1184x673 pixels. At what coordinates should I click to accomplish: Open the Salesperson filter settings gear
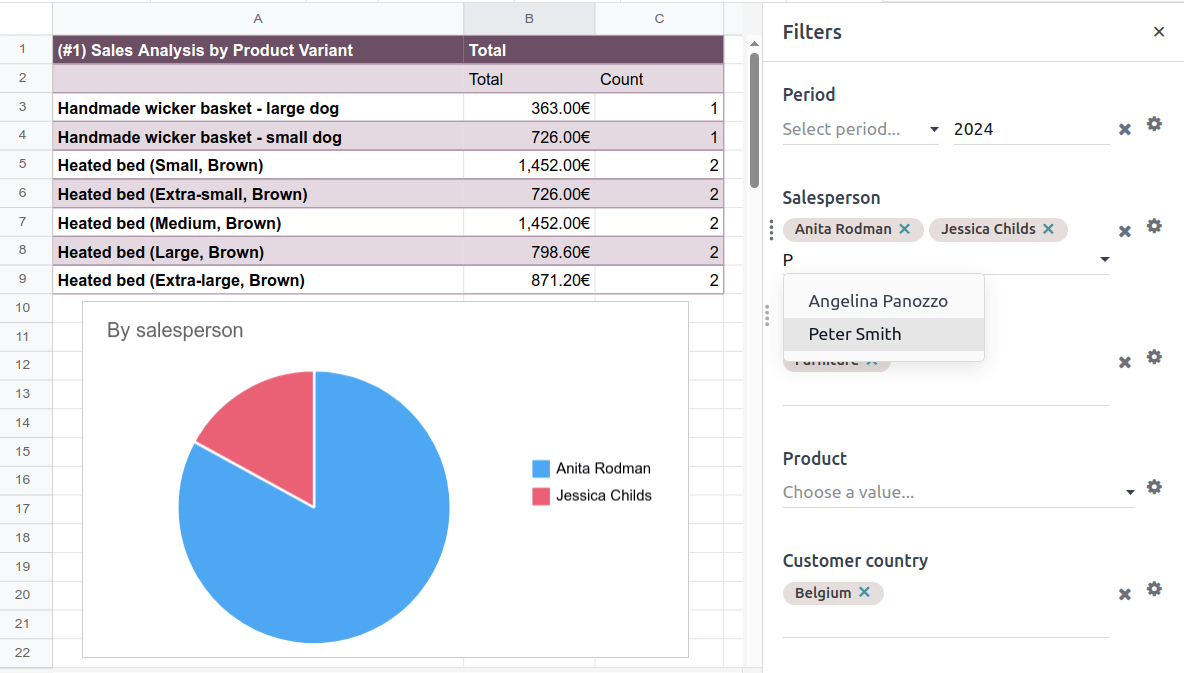point(1154,226)
